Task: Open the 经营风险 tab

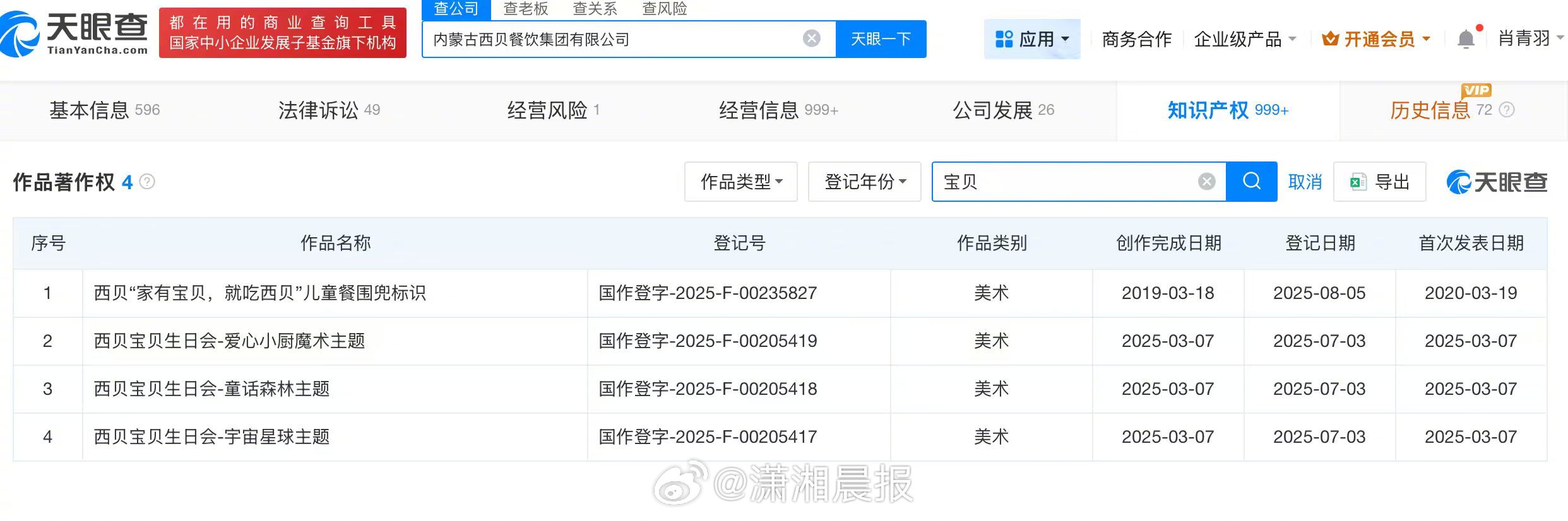Action: tap(554, 110)
